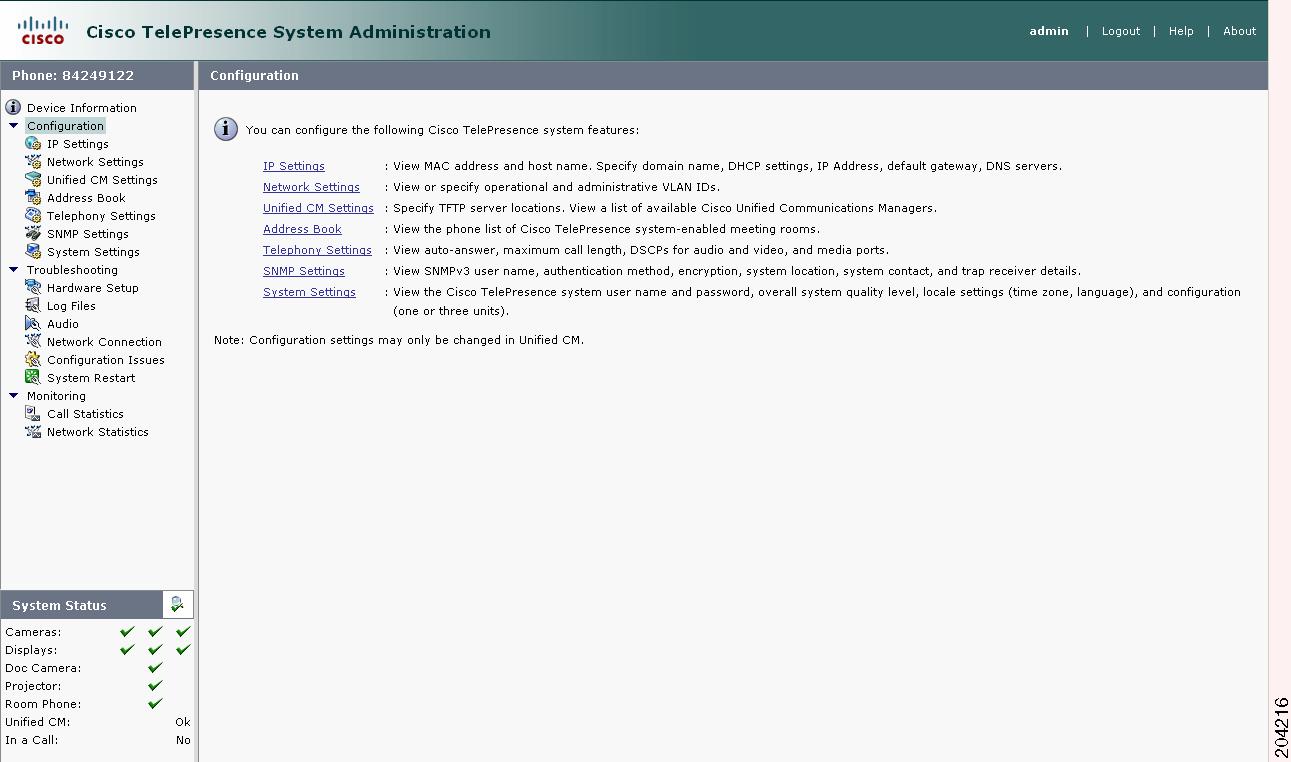This screenshot has height=762, width=1291.
Task: Click the Log Files magnifier icon
Action: coord(33,305)
